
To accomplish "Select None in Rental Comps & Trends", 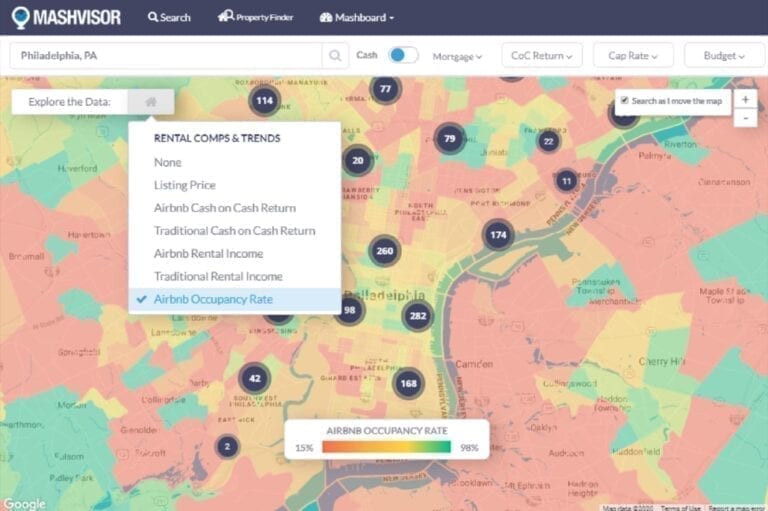I will point(168,162).
